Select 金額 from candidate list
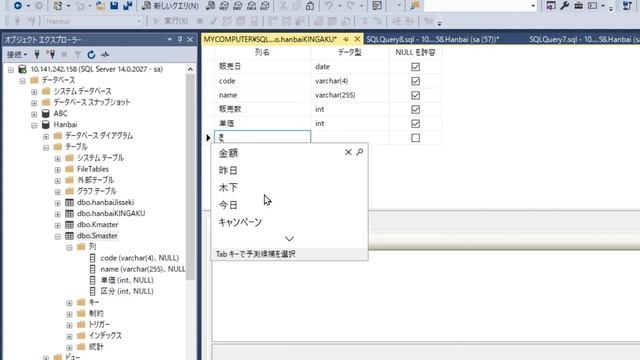This screenshot has height=360, width=640. [228, 153]
